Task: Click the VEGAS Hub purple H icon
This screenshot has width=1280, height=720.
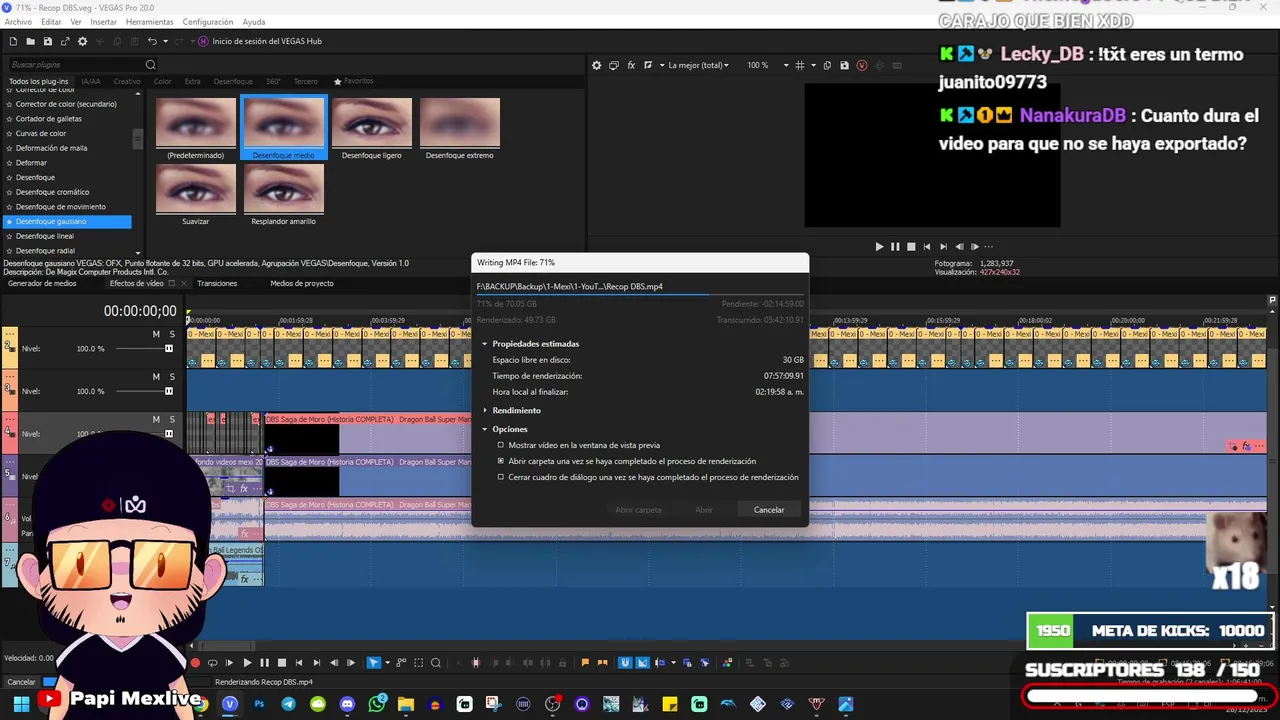Action: point(203,41)
